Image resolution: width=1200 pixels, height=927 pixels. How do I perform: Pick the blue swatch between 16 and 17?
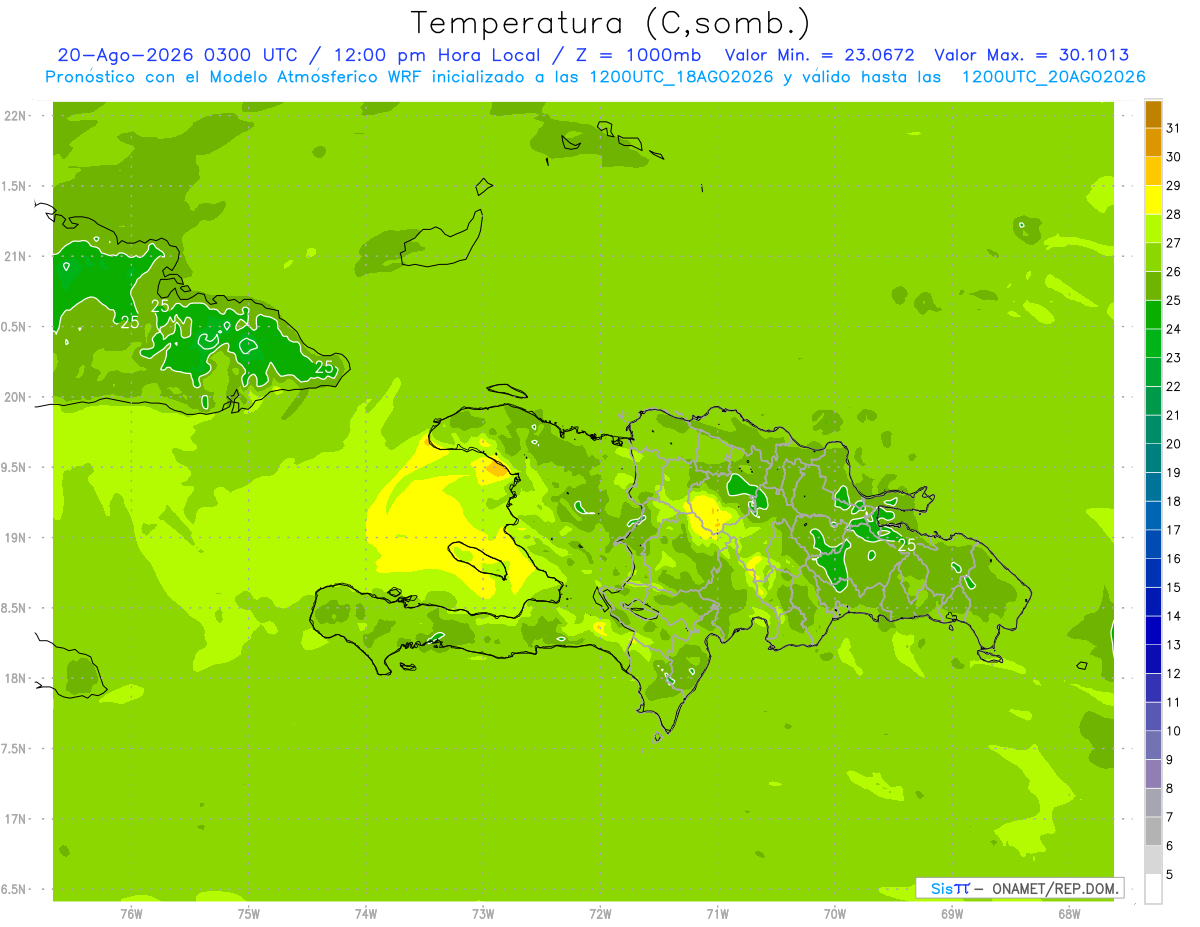1153,544
